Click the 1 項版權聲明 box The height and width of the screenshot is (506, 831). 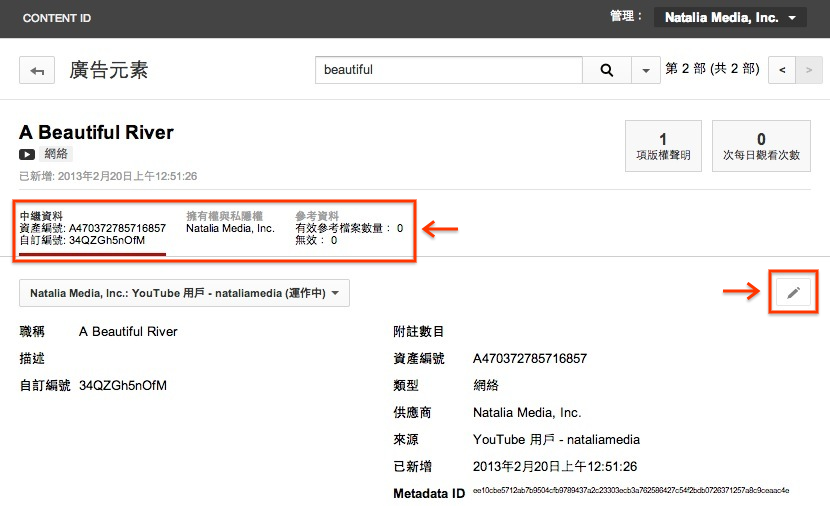pyautogui.click(x=663, y=146)
